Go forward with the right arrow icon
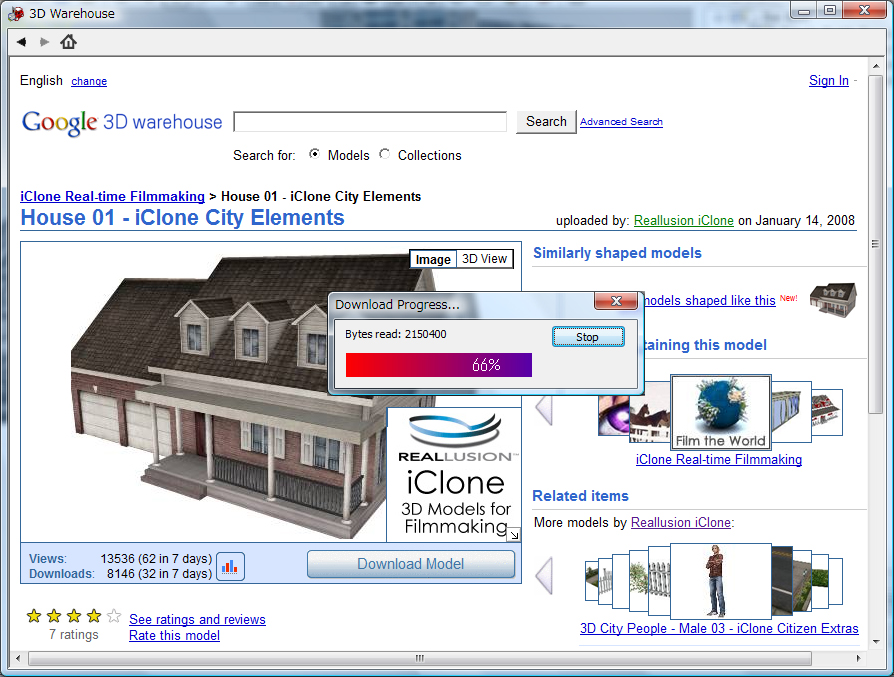Viewport: 894px width, 677px height. pyautogui.click(x=44, y=42)
